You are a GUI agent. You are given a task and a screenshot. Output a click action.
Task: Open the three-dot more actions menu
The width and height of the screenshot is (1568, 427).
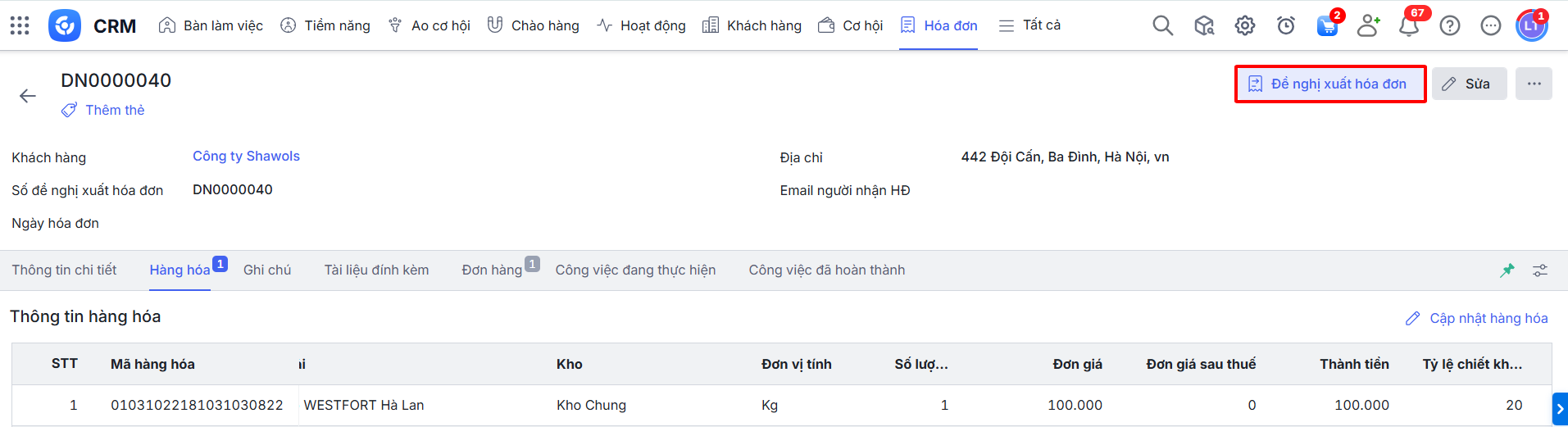[x=1534, y=84]
